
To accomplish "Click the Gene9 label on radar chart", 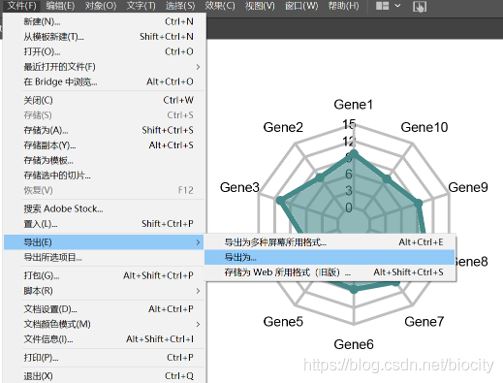I will pyautogui.click(x=468, y=187).
